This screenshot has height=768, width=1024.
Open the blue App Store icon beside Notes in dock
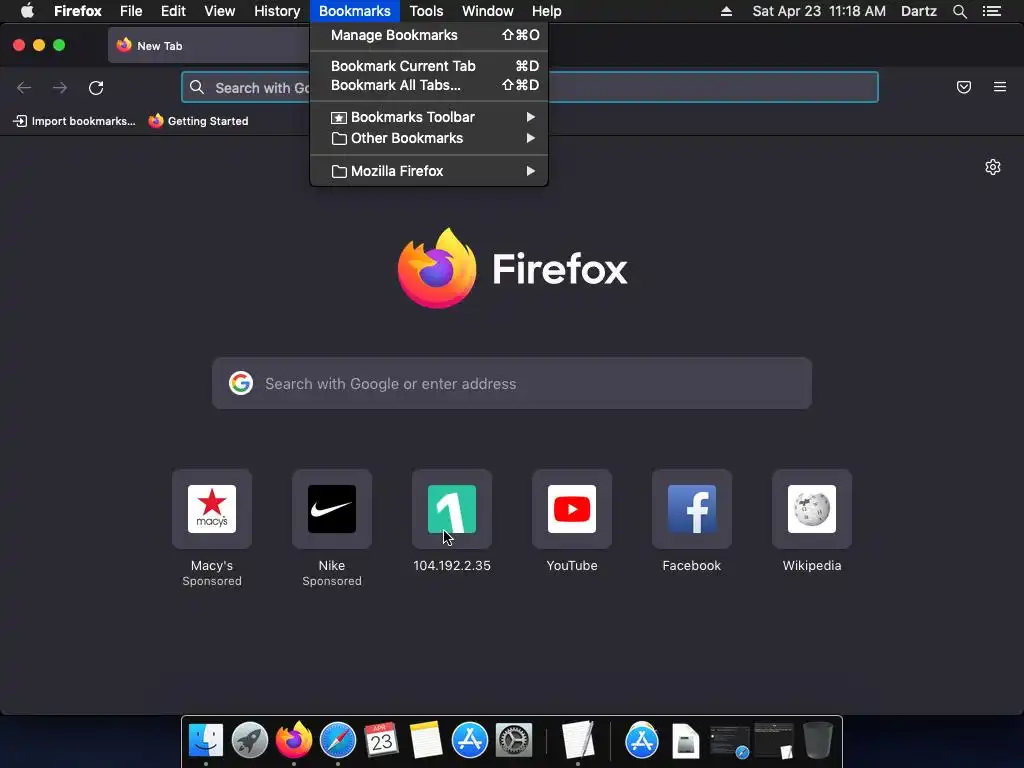[470, 741]
